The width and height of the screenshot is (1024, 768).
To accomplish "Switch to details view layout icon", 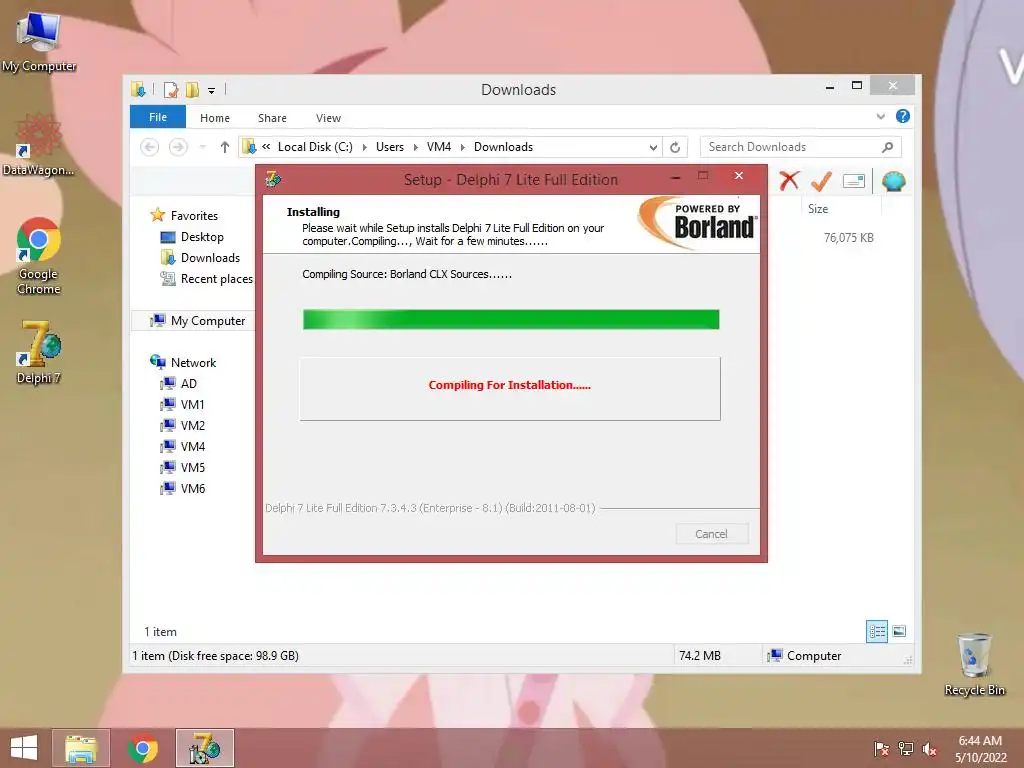I will [877, 631].
